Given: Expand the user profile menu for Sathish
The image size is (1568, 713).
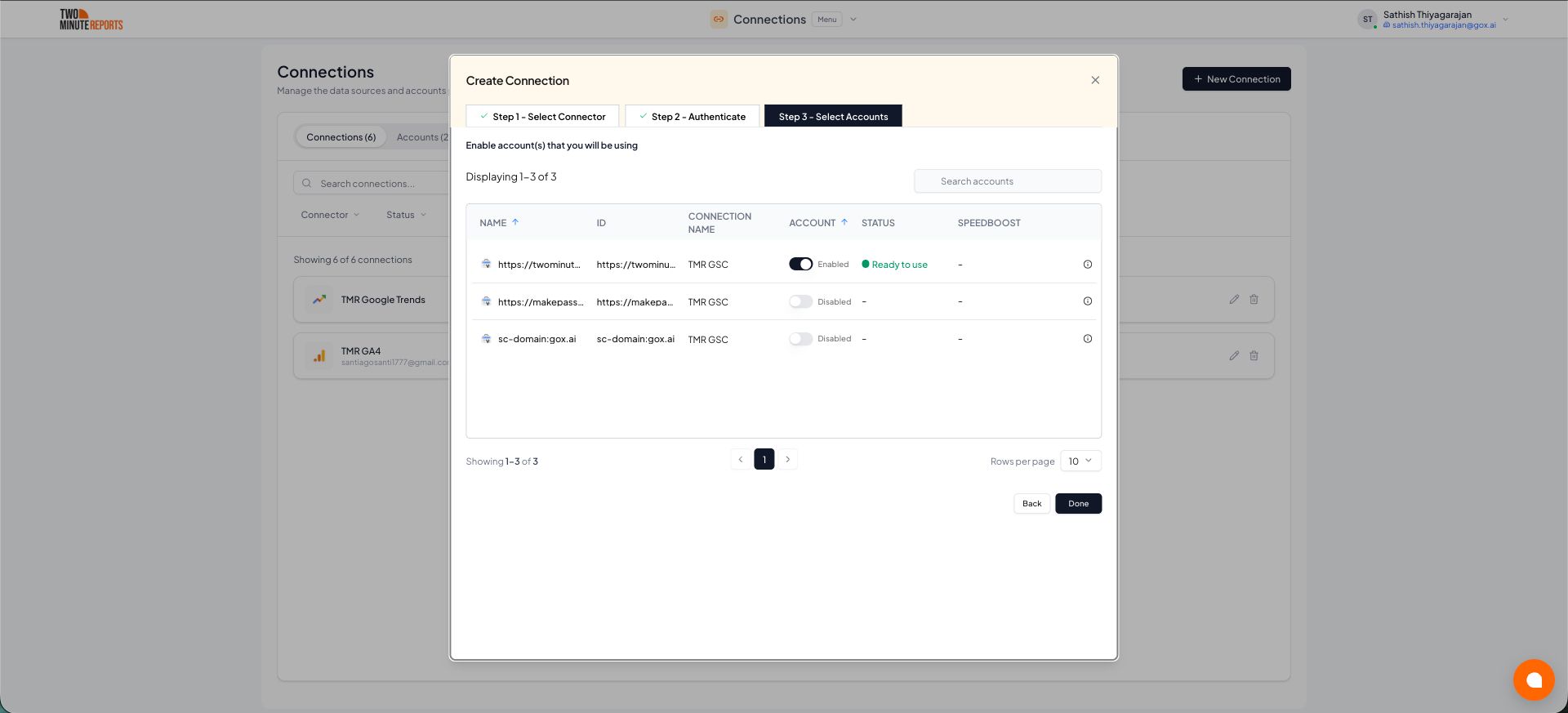Looking at the screenshot, I should click(x=1505, y=20).
